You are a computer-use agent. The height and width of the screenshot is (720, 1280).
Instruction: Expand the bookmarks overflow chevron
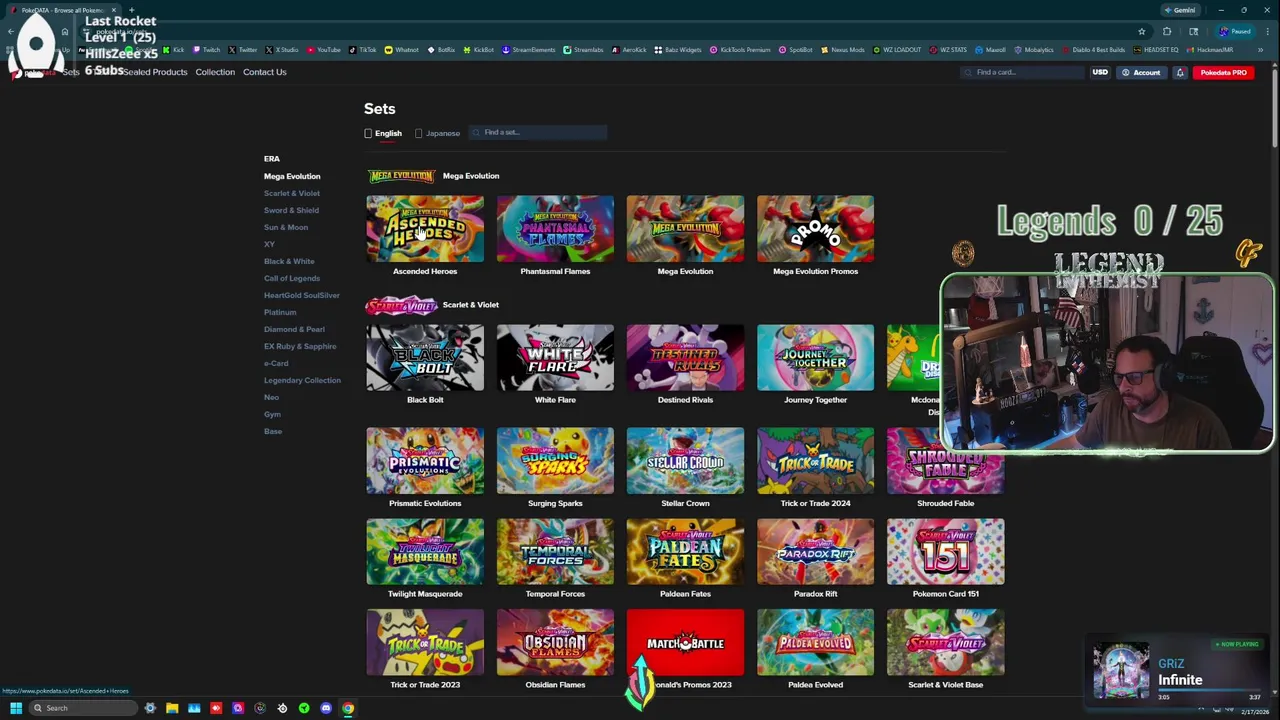1260,50
